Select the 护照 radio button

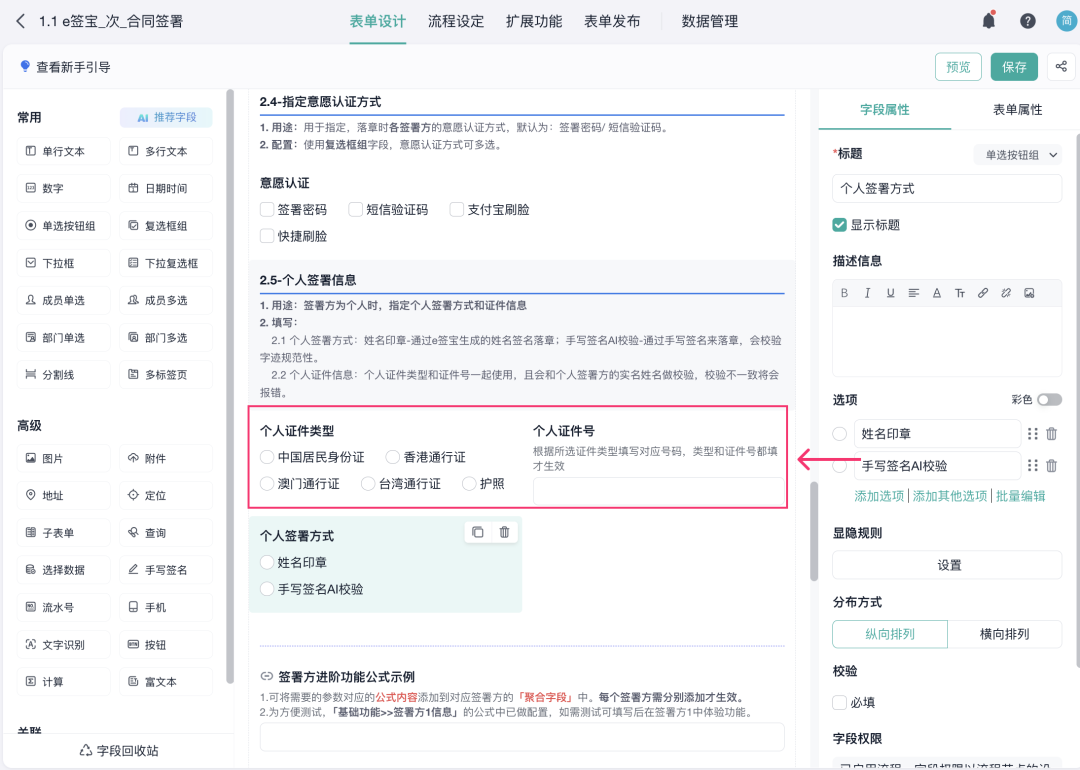pos(469,484)
